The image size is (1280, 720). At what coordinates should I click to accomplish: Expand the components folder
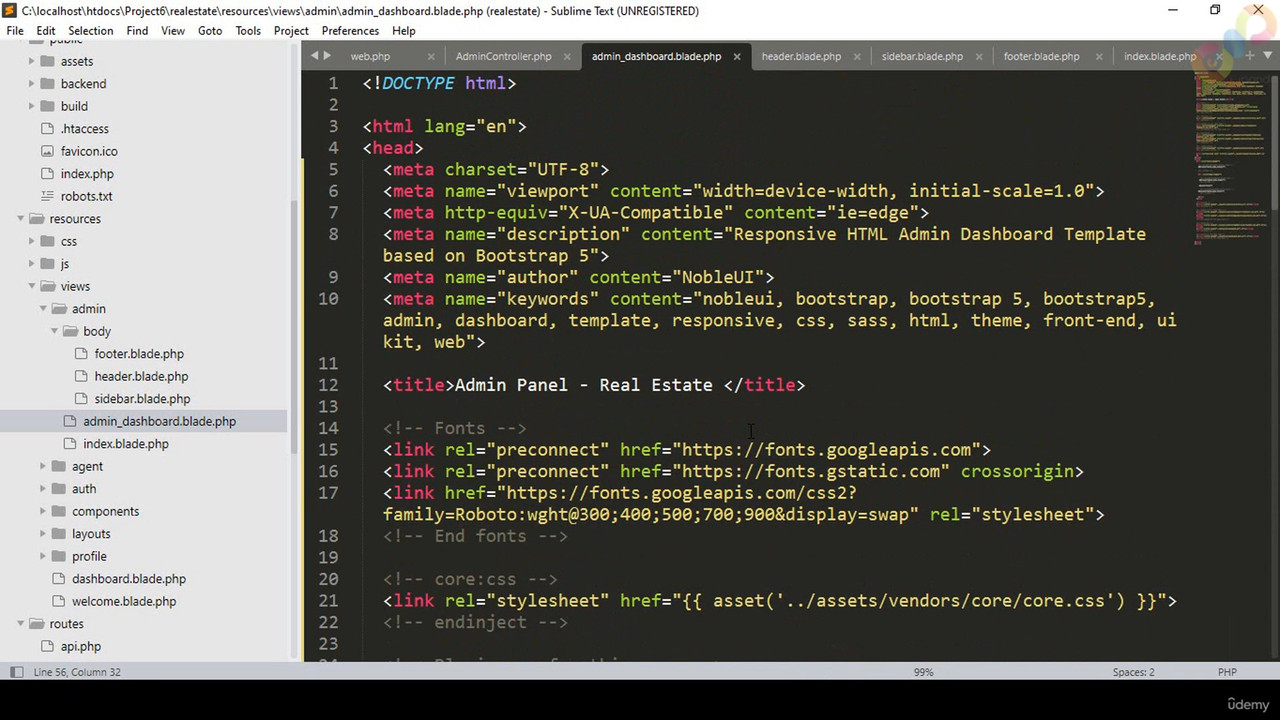point(43,511)
